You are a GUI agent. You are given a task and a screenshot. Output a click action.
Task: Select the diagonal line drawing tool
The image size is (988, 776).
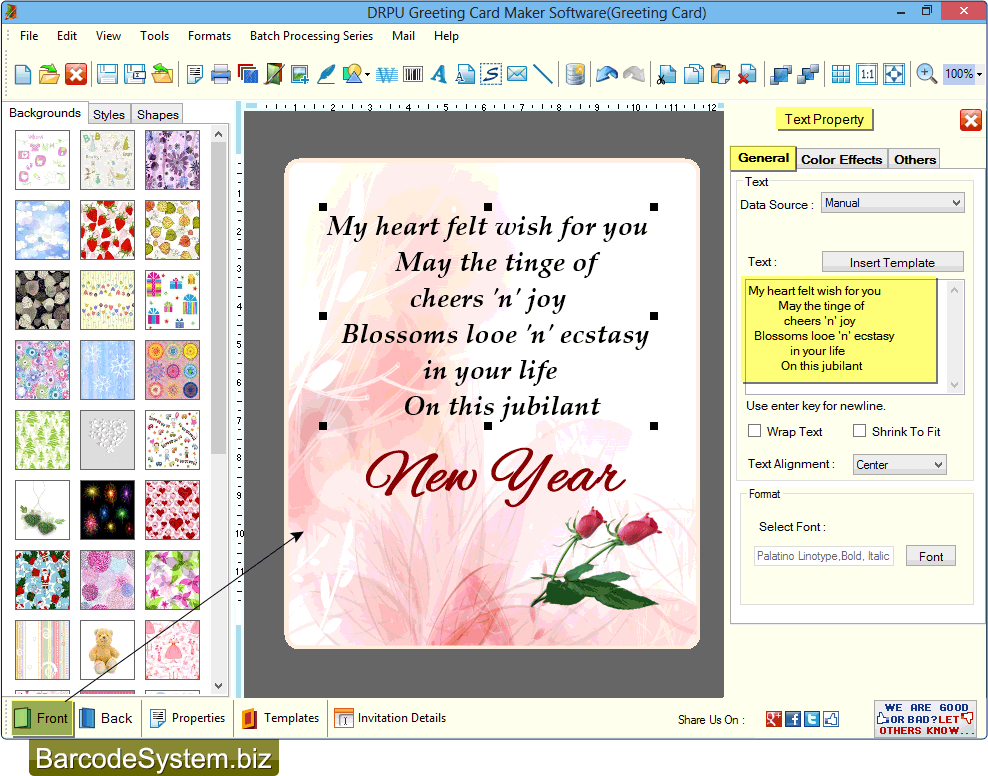(x=543, y=74)
